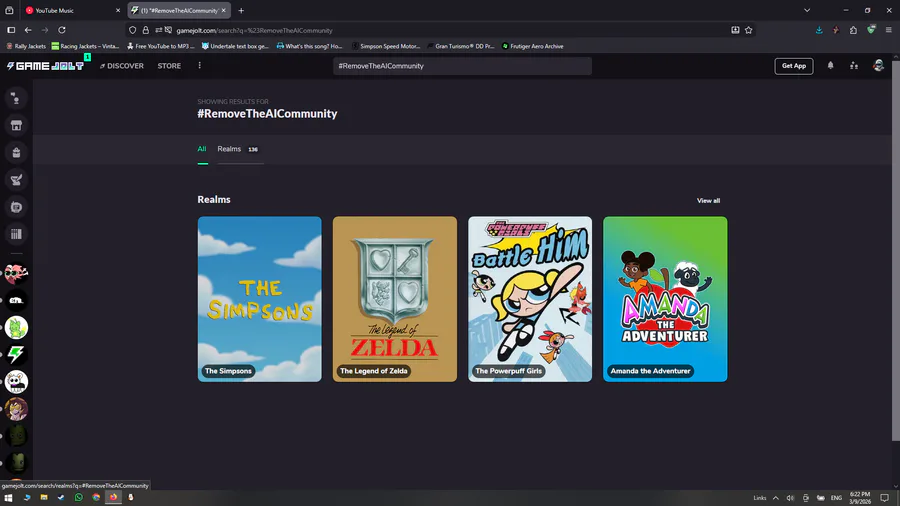The width and height of the screenshot is (900, 506).
Task: Open the Simpson Speed Motor... bookmark
Action: pyautogui.click(x=386, y=46)
